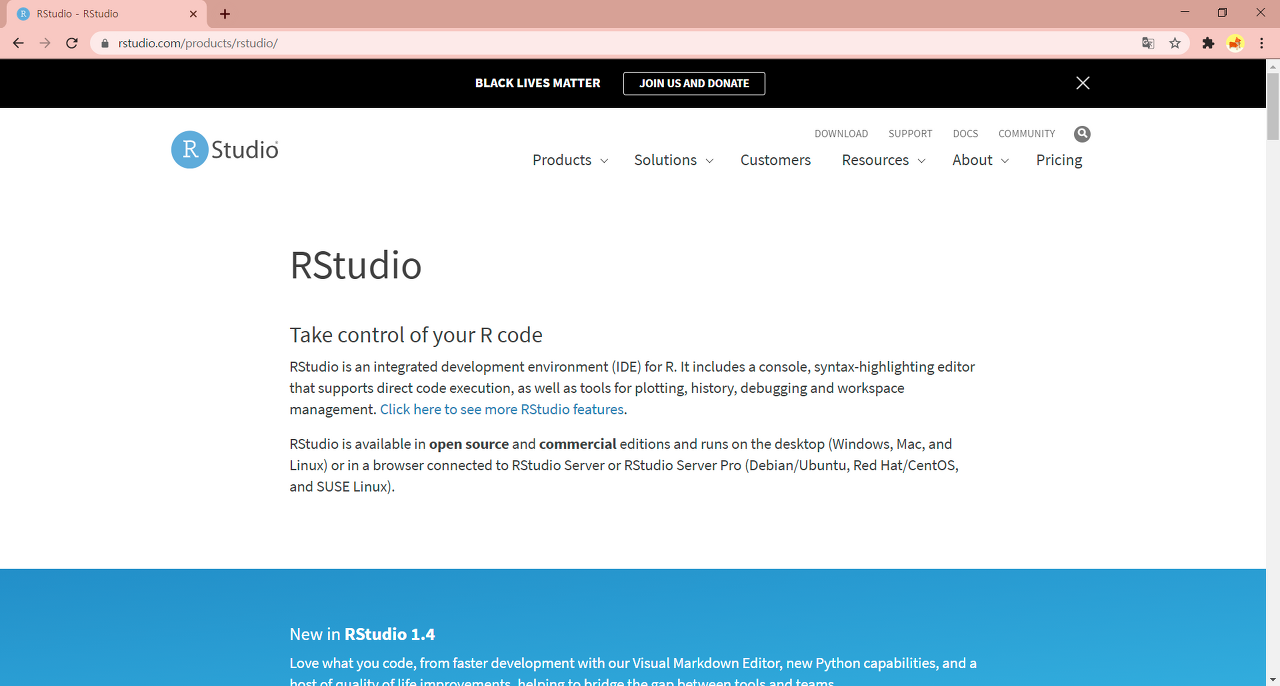
Task: Click the profile avatar icon in Chrome toolbar
Action: pos(1235,43)
